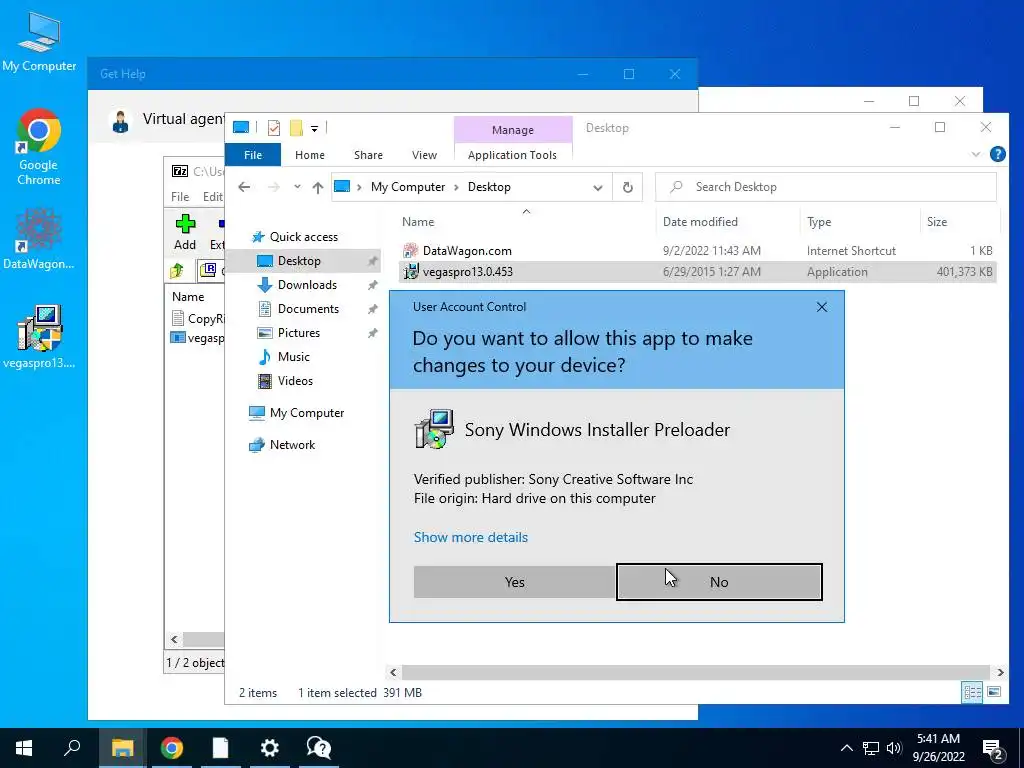Select the DataWagon.com shortcut file
Viewport: 1024px width, 768px height.
[x=697, y=251]
